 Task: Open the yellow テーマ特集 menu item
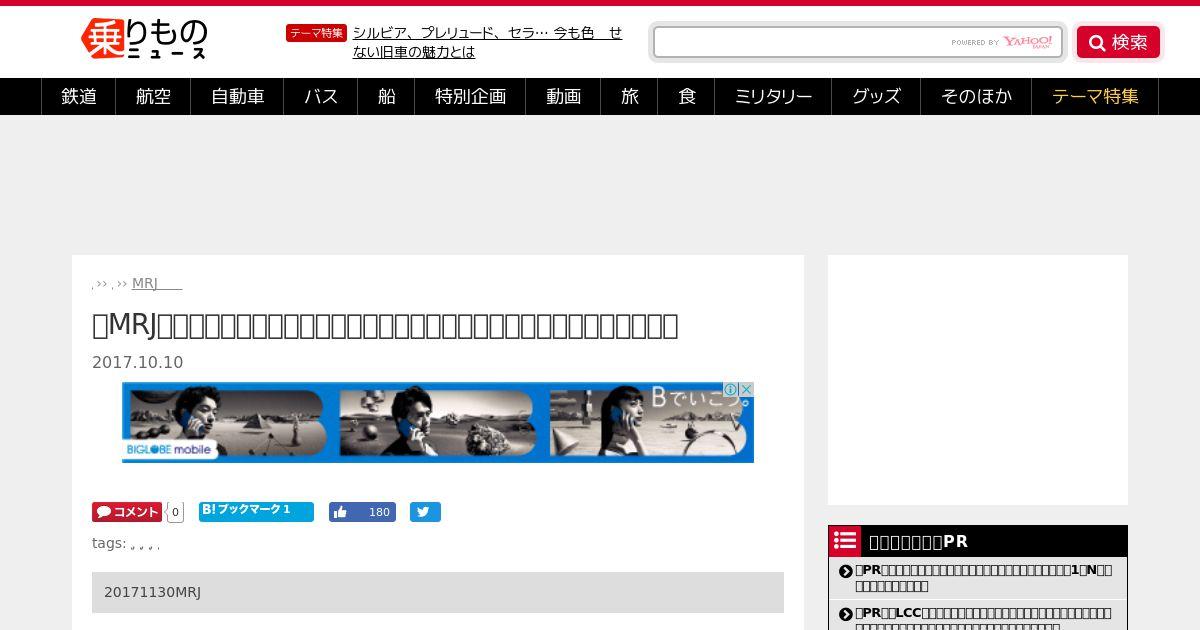click(1095, 96)
